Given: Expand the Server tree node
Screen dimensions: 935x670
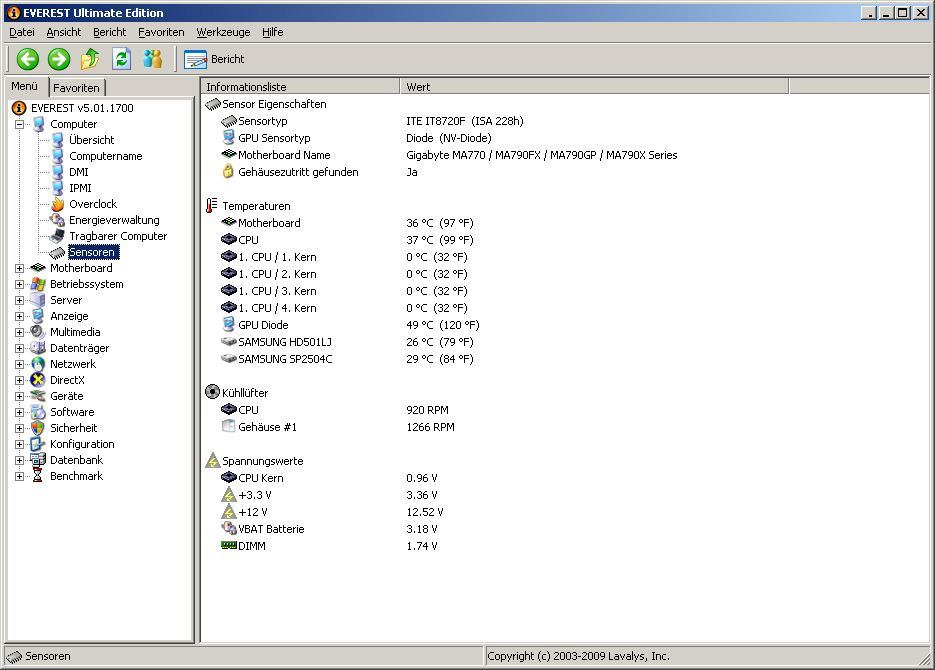Looking at the screenshot, I should (x=20, y=301).
